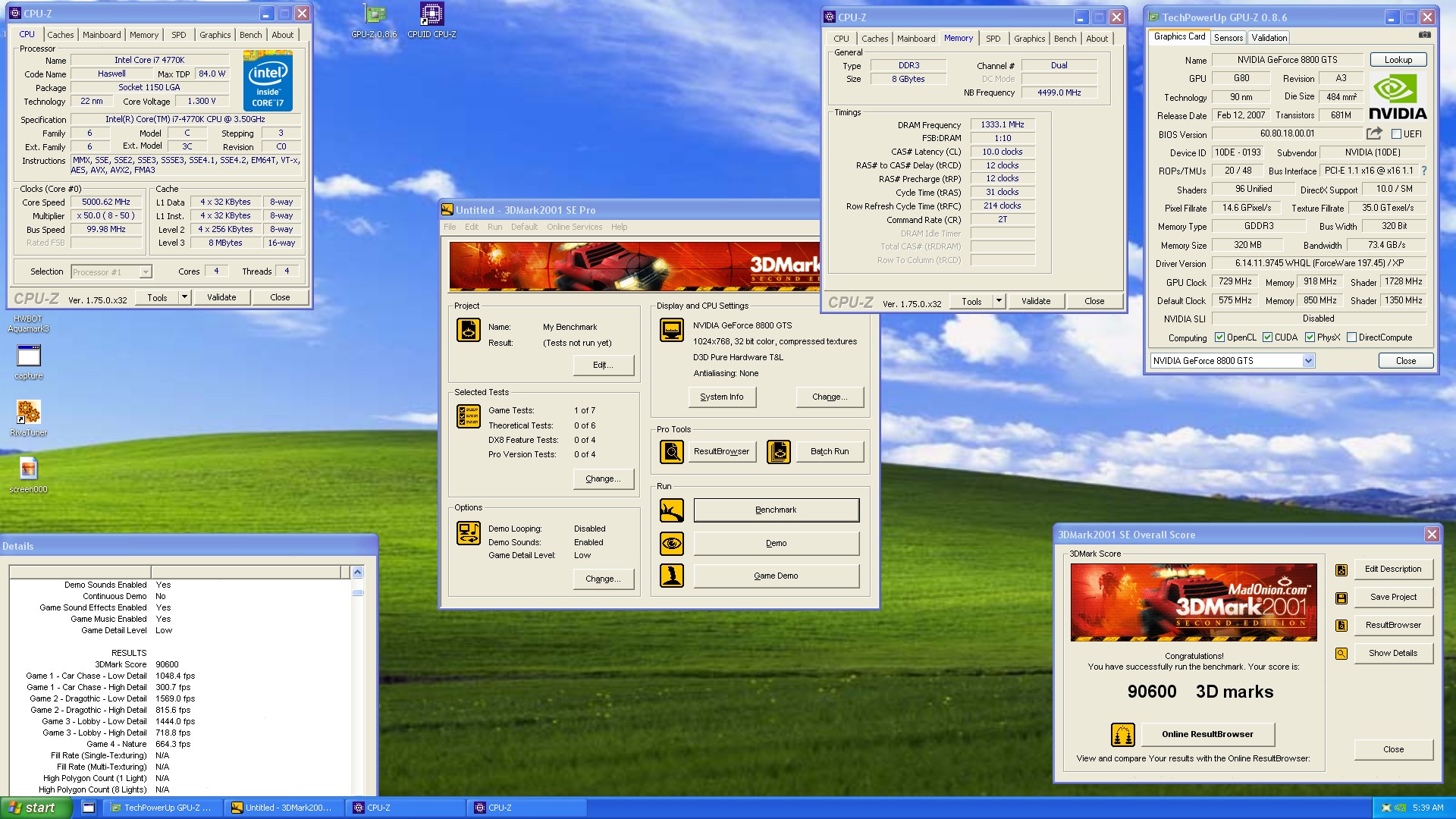1456x819 pixels.
Task: Click the Details list vertical scrollbar thumb
Action: 358,592
